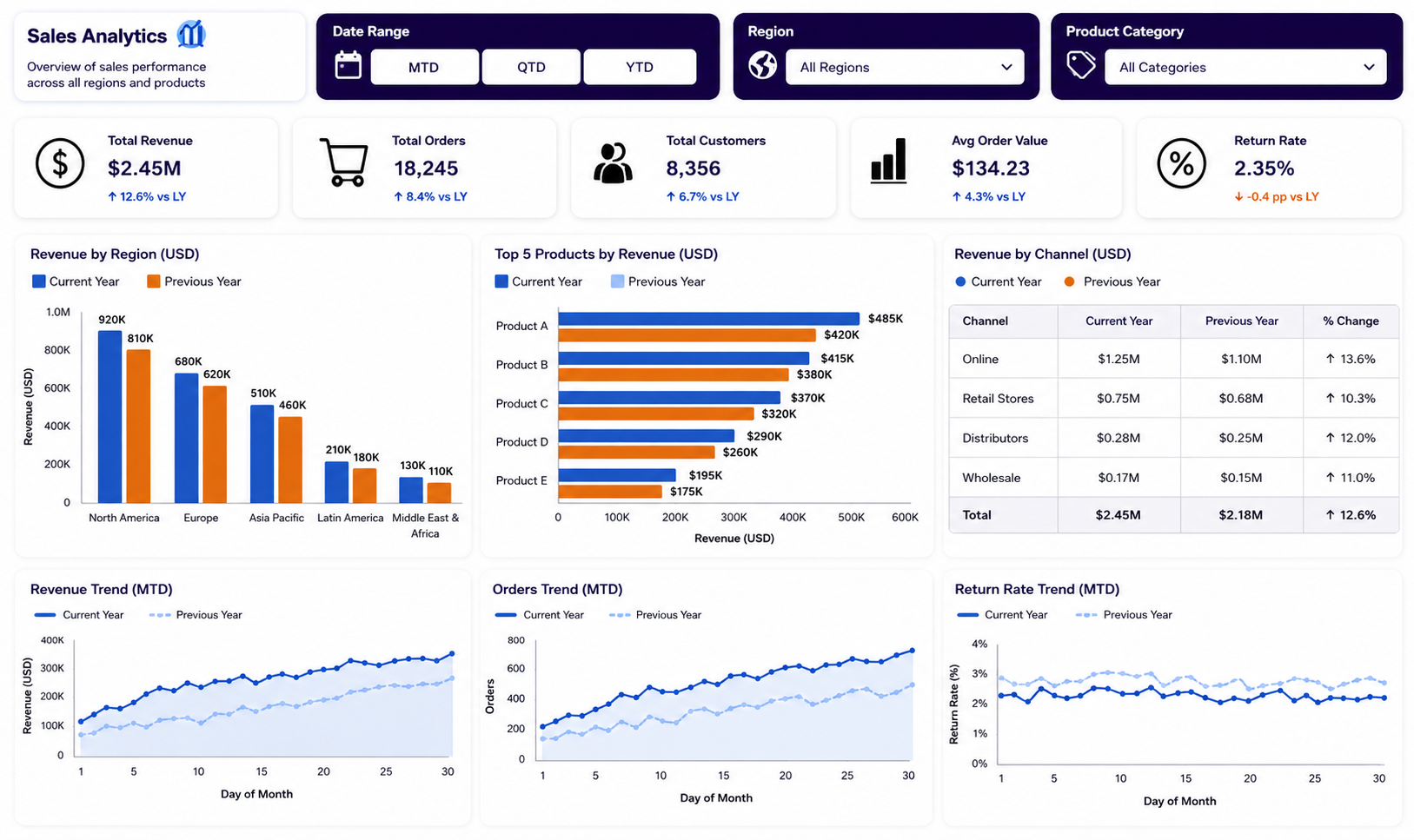Viewport: 1414px width, 840px height.
Task: Click the dollar sign Total Revenue icon
Action: click(60, 163)
